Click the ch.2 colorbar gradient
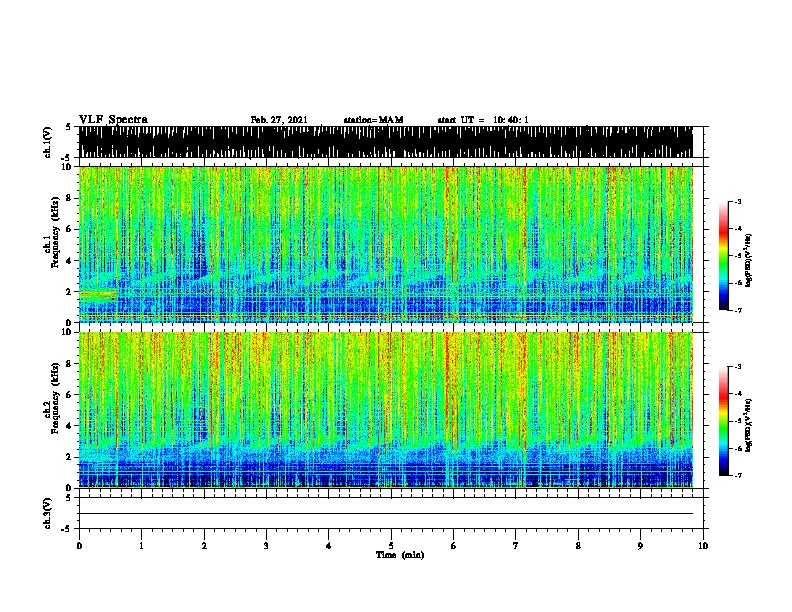Viewport: 792px width, 612px height. [x=723, y=421]
